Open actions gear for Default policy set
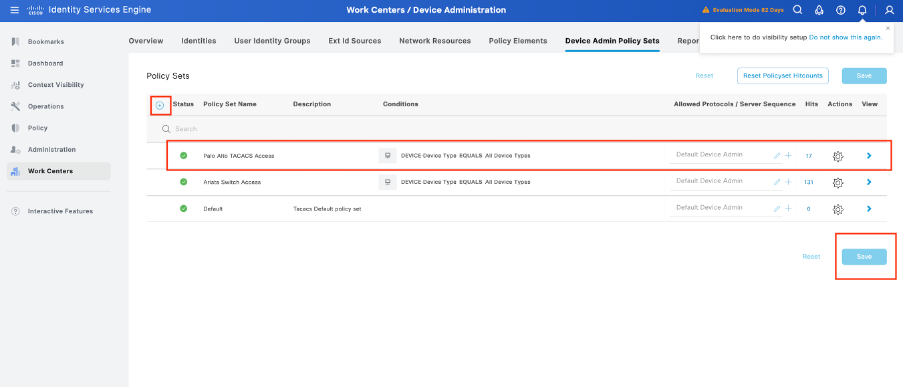The image size is (904, 388). coord(838,209)
